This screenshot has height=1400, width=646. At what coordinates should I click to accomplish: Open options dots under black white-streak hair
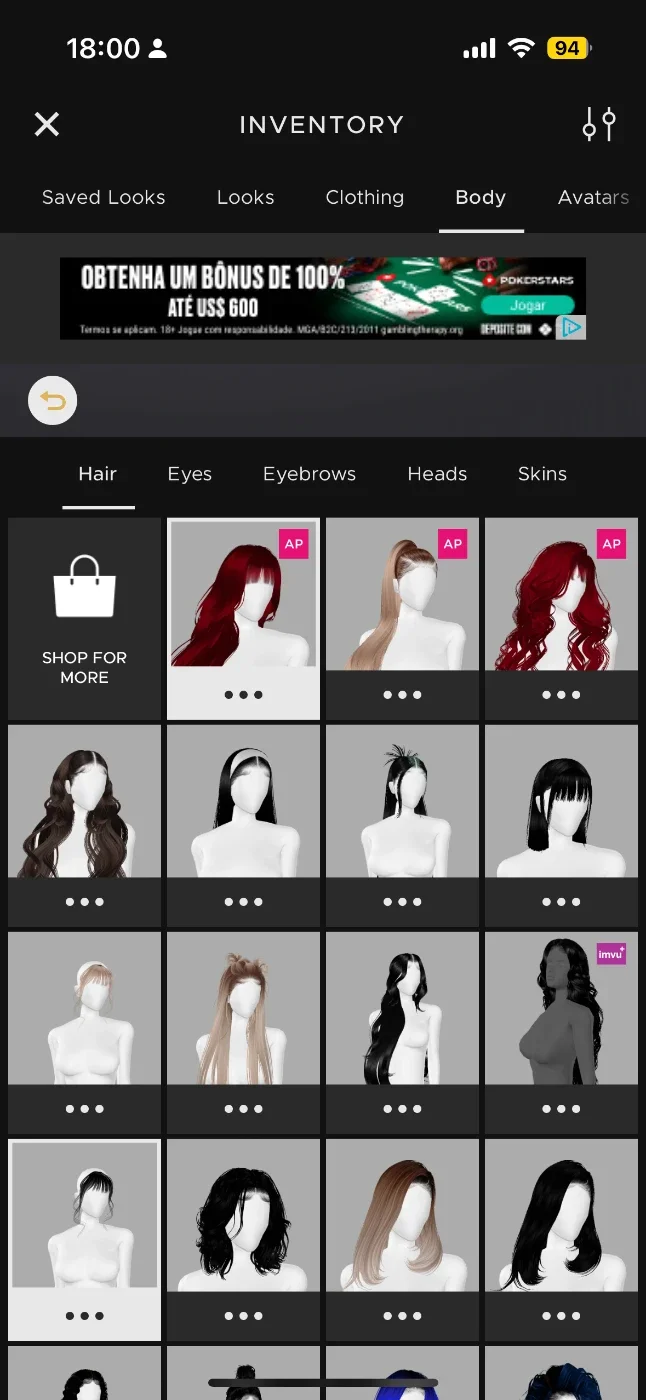click(402, 1109)
